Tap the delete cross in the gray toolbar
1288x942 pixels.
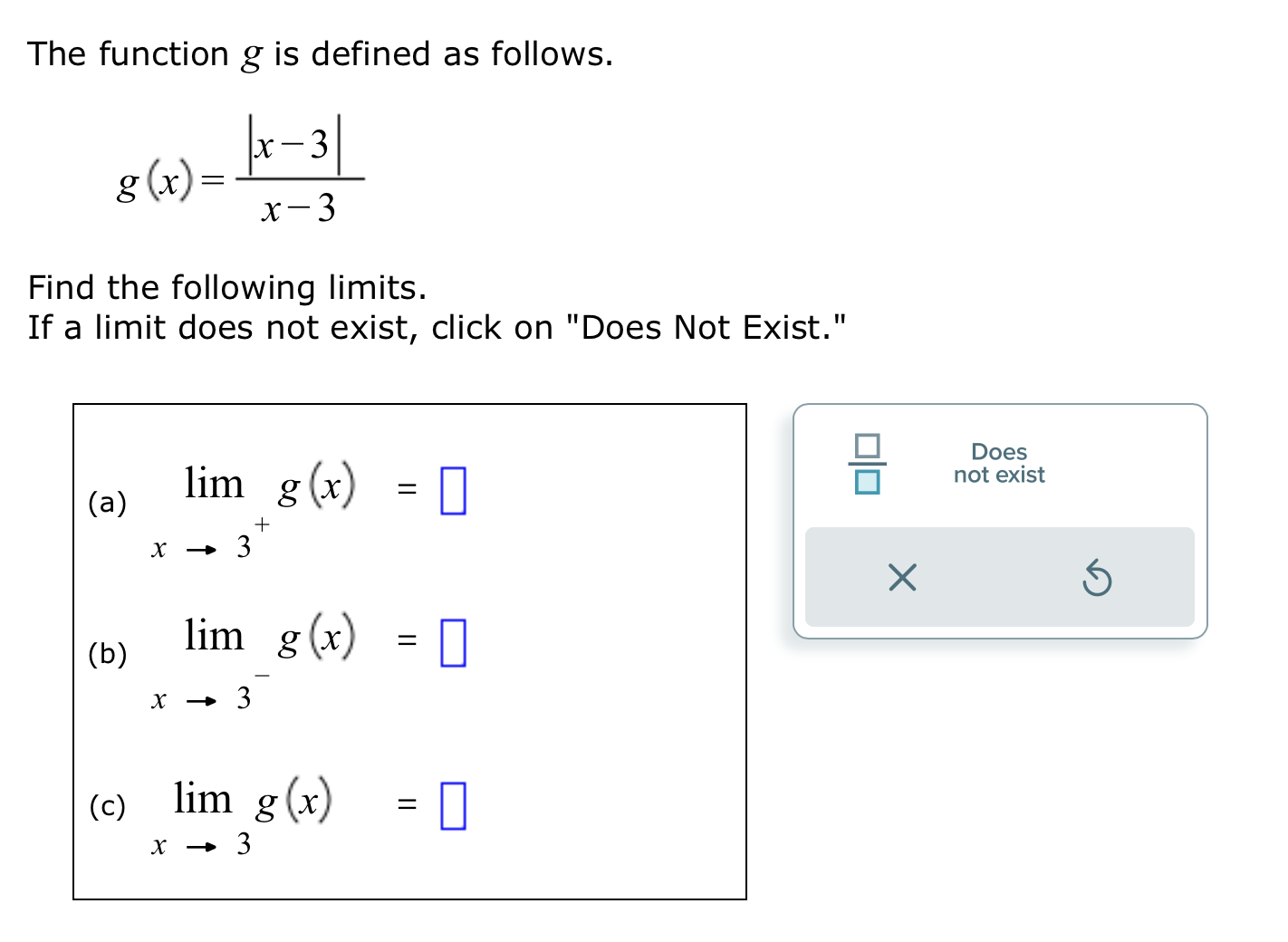[x=901, y=579]
